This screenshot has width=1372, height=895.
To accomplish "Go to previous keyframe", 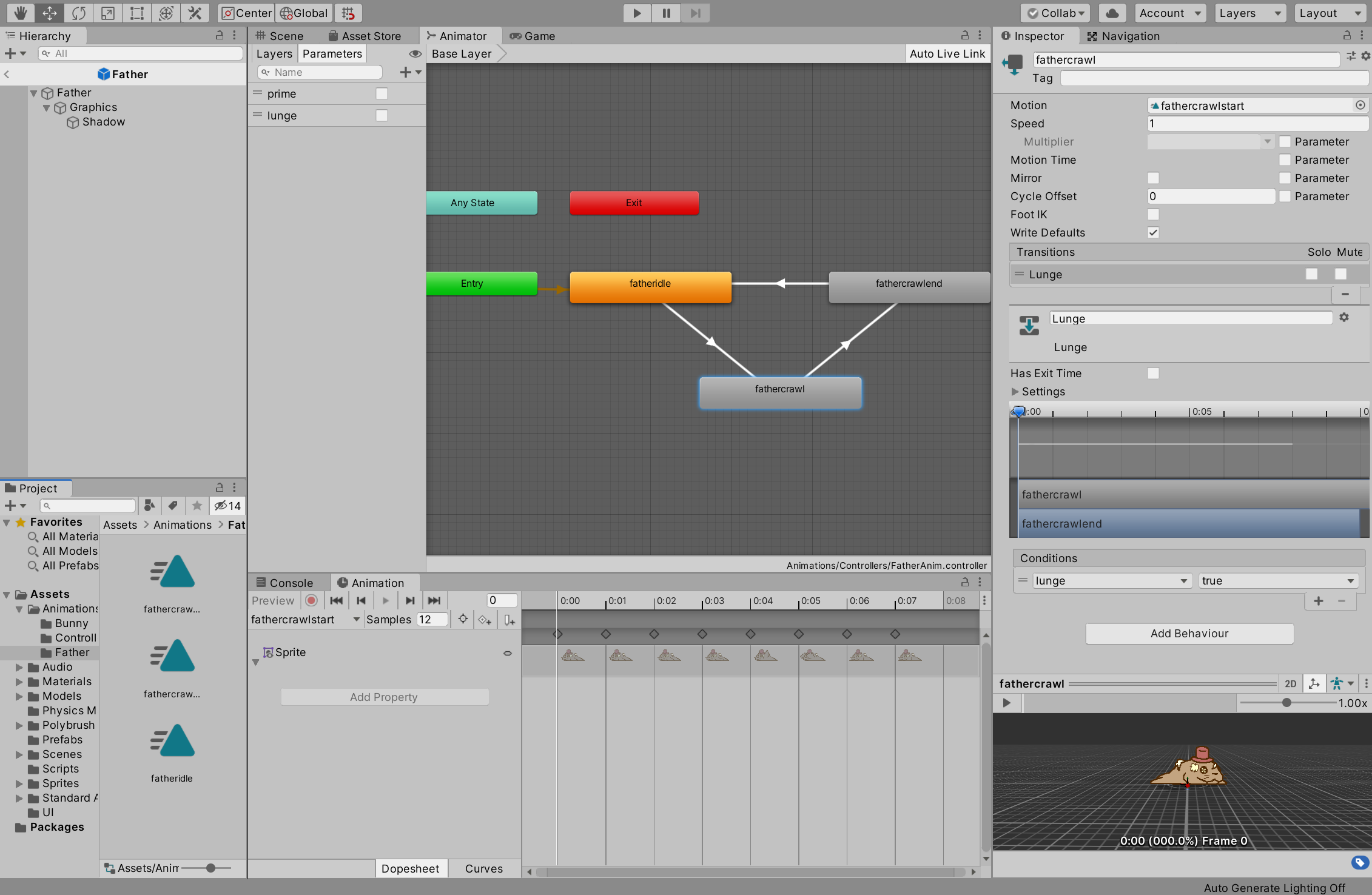I will tap(361, 600).
